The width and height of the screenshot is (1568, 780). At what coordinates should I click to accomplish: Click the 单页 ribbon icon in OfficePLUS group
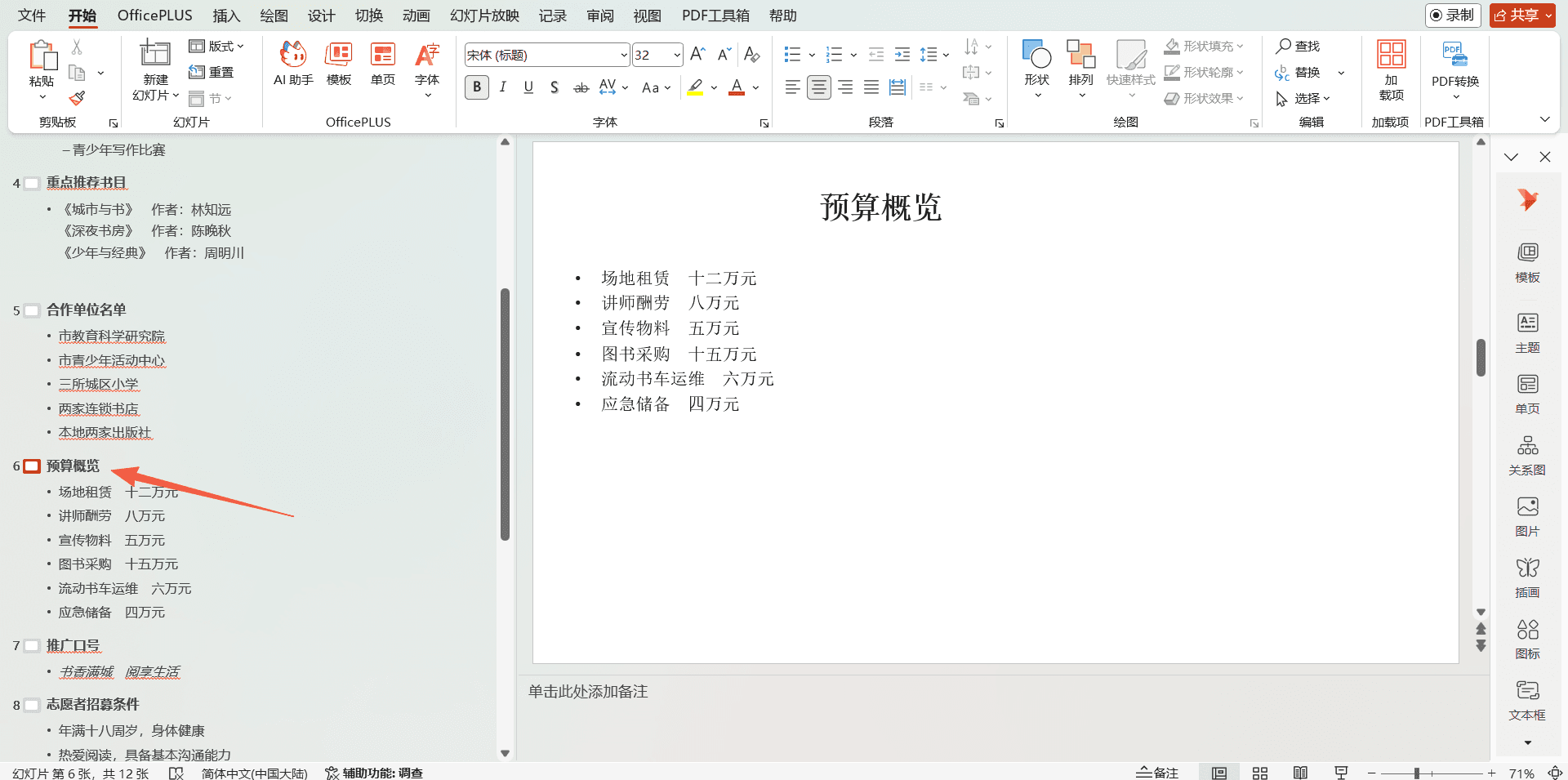pyautogui.click(x=382, y=63)
